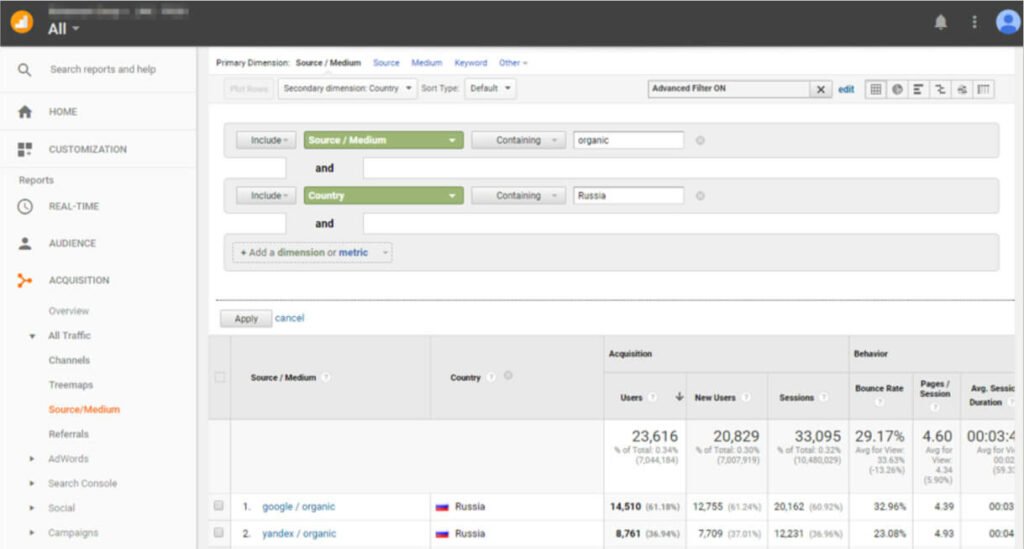Viewport: 1024px width, 549px height.
Task: Expand the Social section
Action: pos(31,508)
